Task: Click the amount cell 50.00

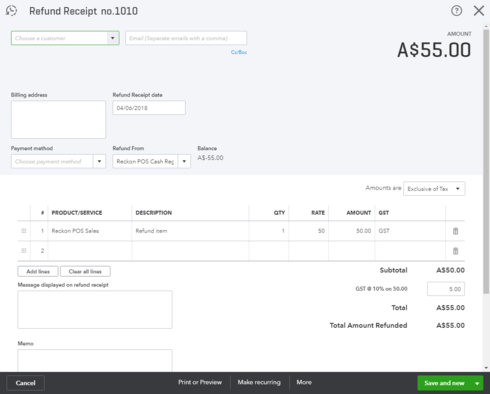Action: [352, 231]
